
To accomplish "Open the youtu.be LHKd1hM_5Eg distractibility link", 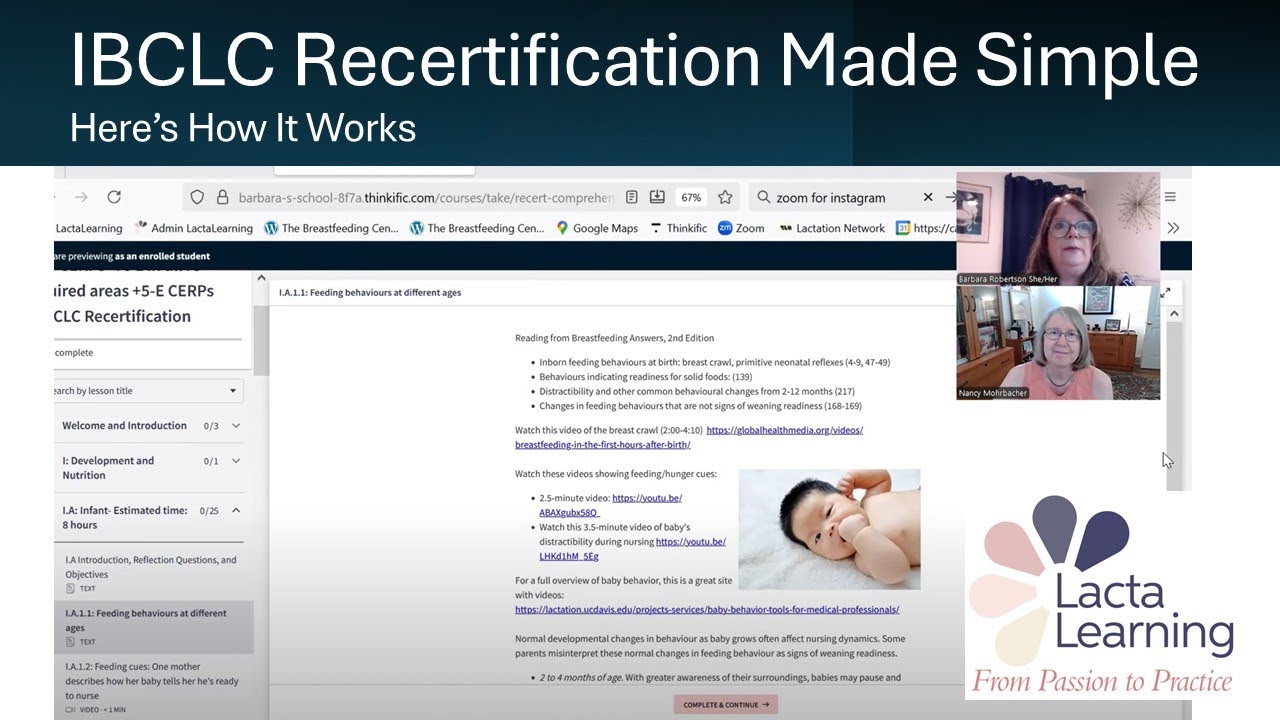I will (632, 549).
